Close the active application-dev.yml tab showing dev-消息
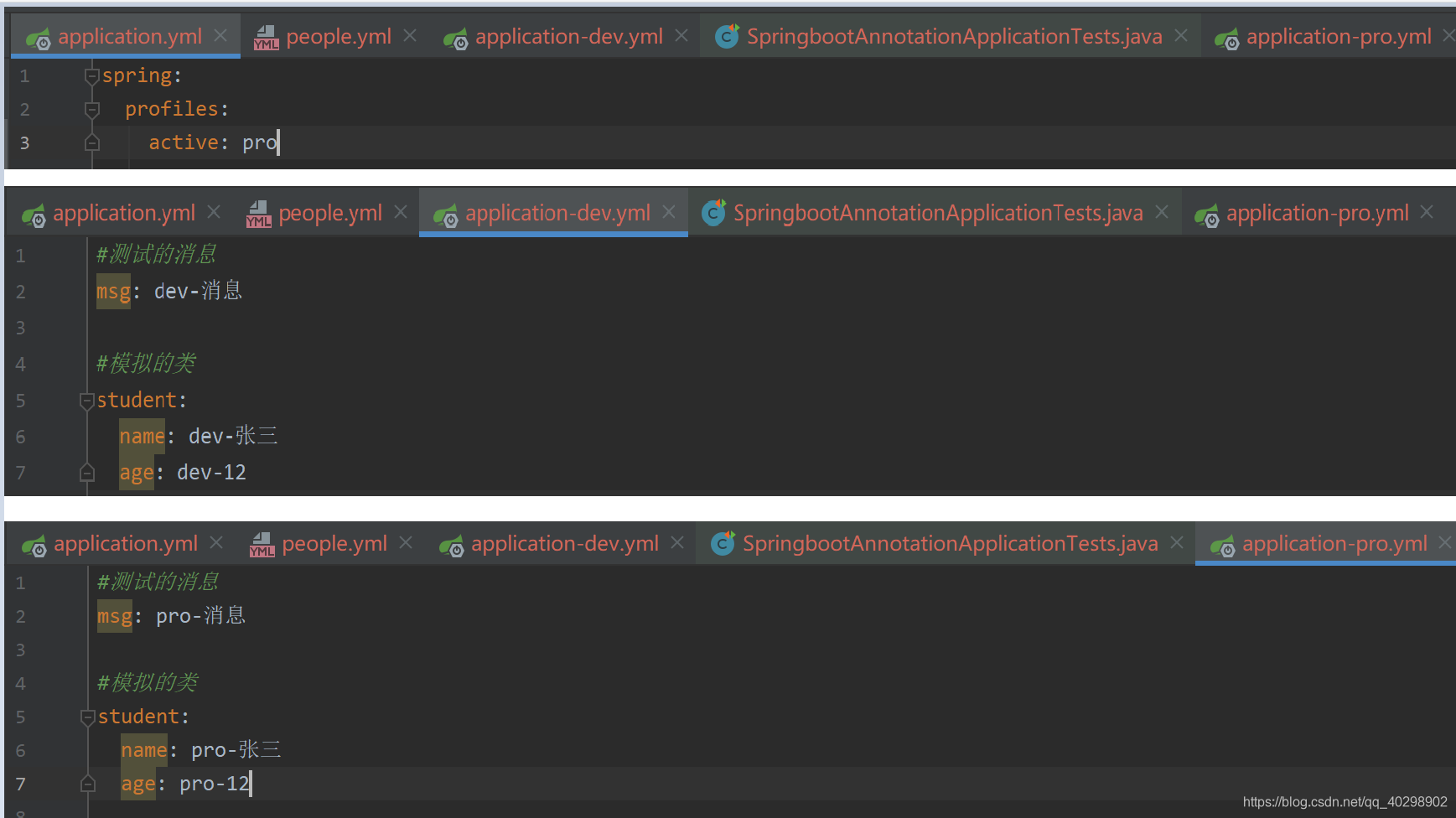The width and height of the screenshot is (1456, 818). pos(669,212)
